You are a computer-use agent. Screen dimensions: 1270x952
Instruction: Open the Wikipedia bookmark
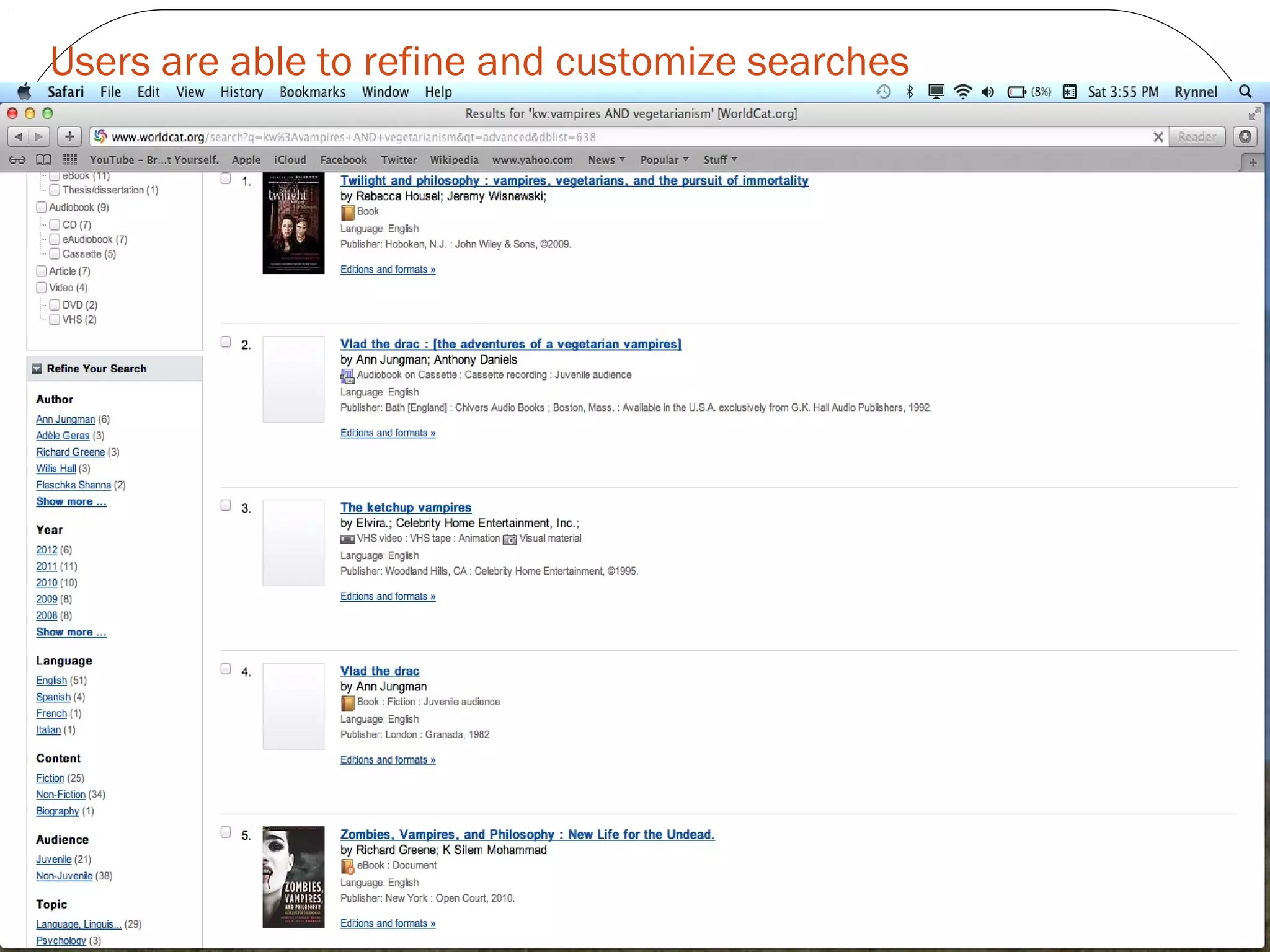click(454, 160)
